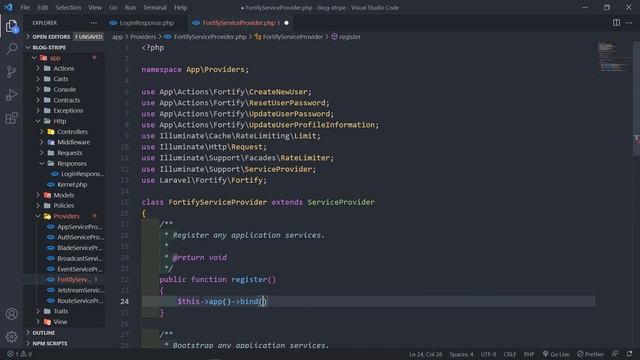Image resolution: width=640 pixels, height=360 pixels.
Task: Open the Extensions view
Action: point(11,118)
